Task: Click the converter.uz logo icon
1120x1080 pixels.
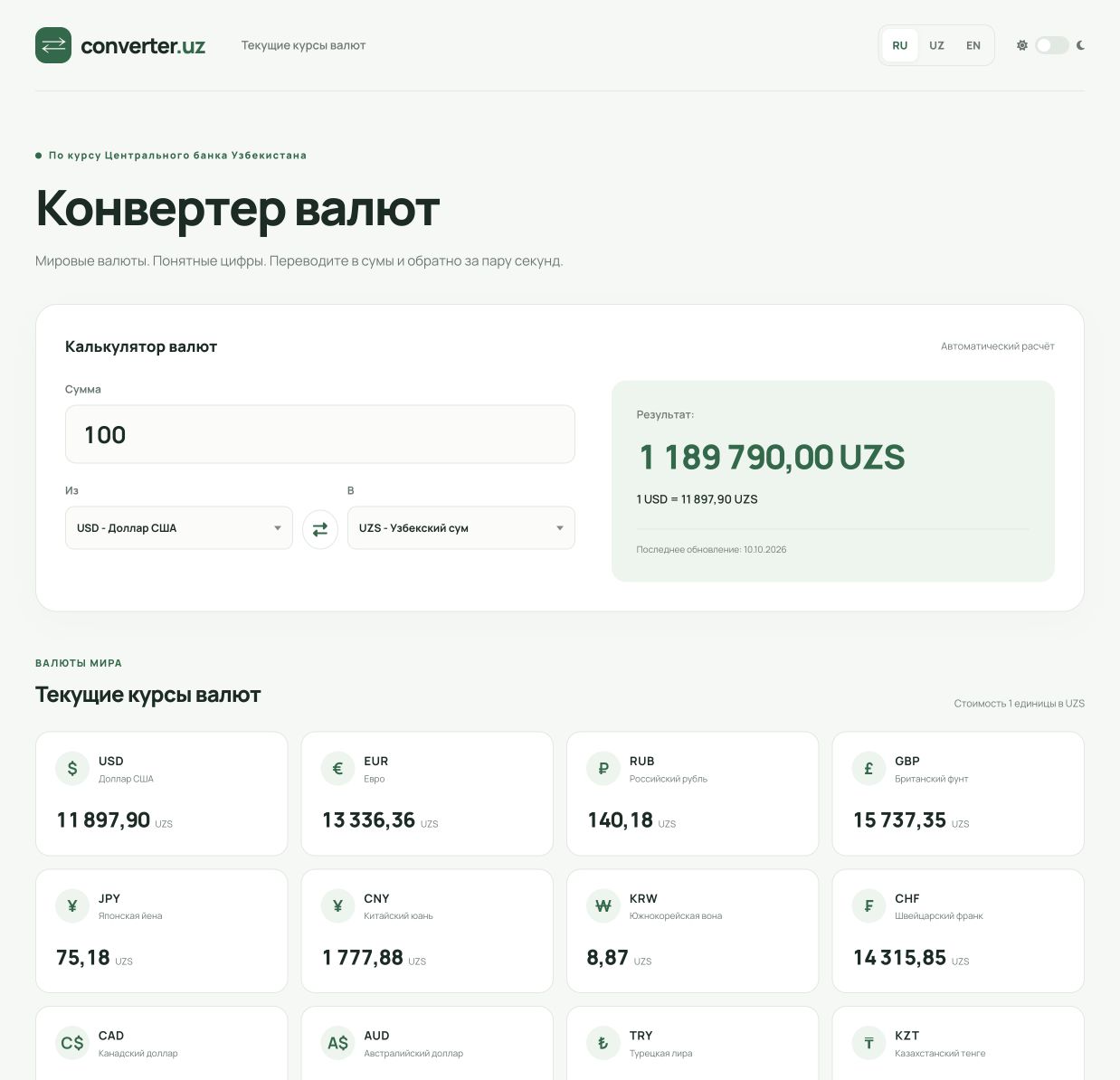Action: point(53,45)
